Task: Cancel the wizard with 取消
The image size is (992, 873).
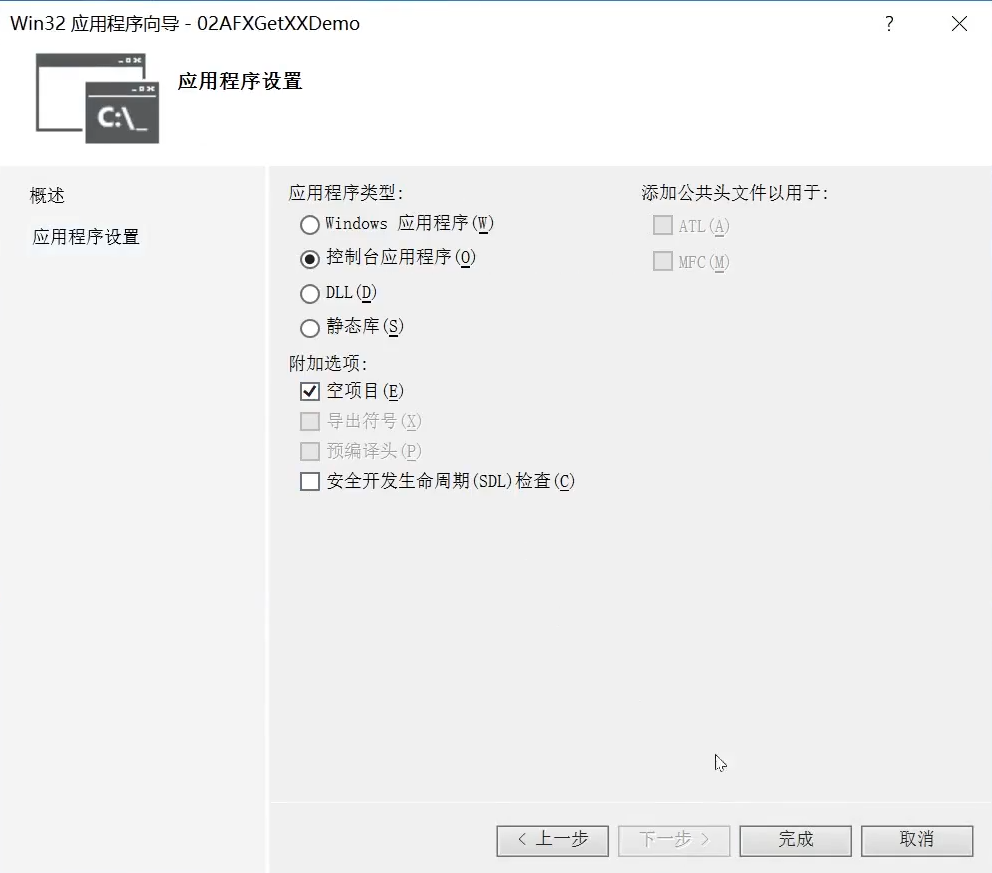Action: pos(917,841)
